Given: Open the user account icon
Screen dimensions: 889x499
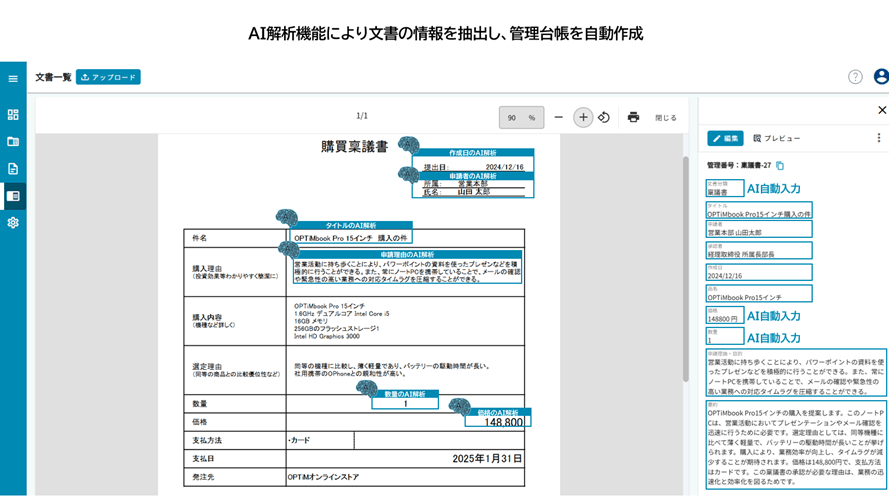Looking at the screenshot, I should tap(881, 77).
